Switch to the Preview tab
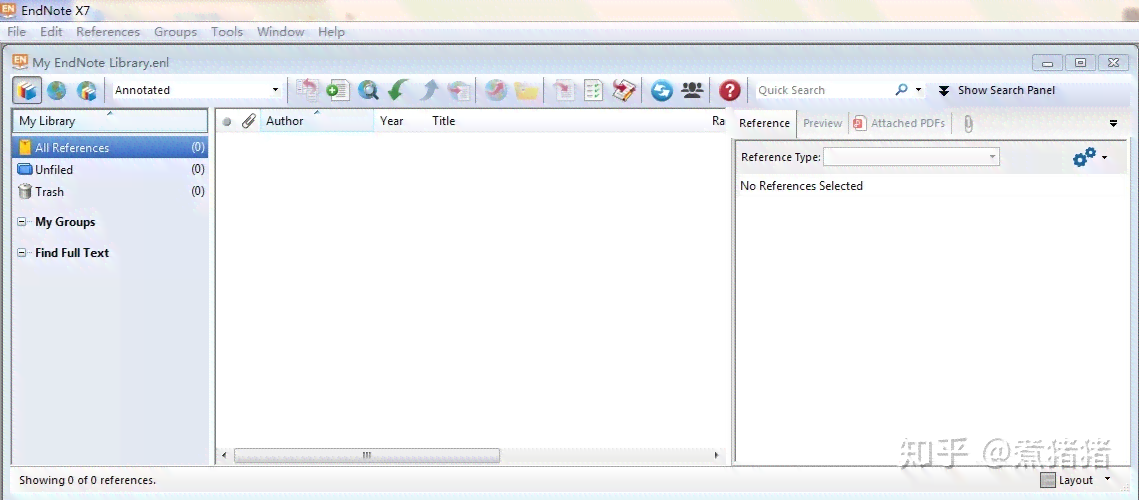 pyautogui.click(x=822, y=124)
